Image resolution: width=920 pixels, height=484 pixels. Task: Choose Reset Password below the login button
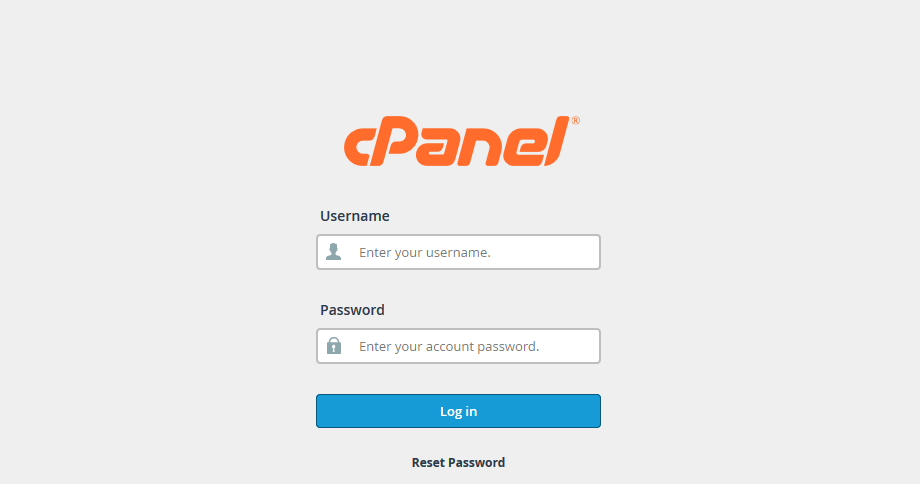(x=458, y=462)
